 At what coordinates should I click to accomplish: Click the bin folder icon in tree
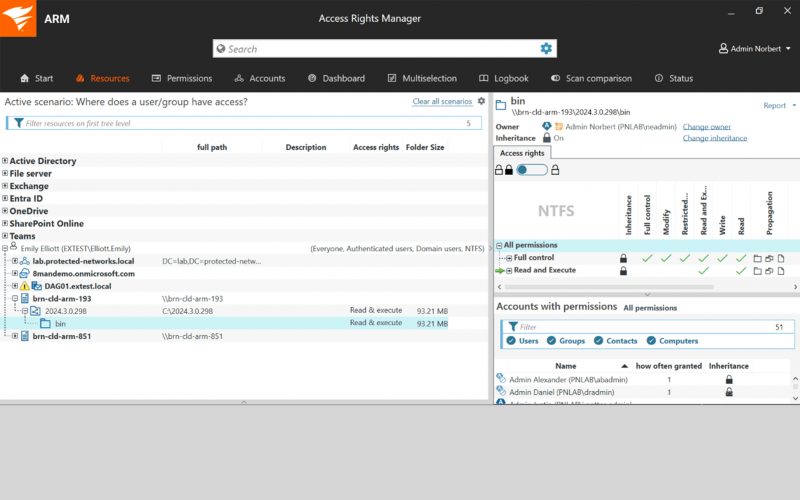45,323
